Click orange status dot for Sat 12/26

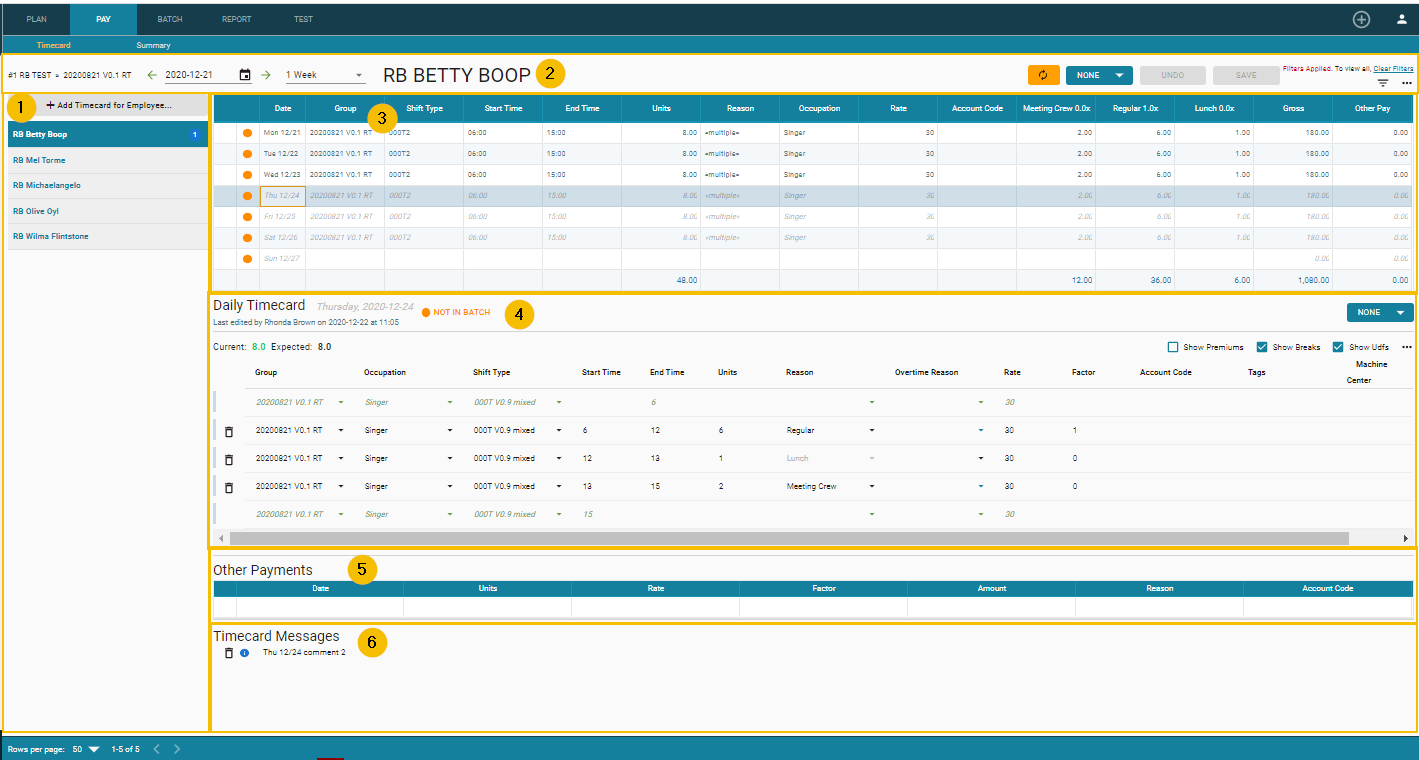[247, 238]
